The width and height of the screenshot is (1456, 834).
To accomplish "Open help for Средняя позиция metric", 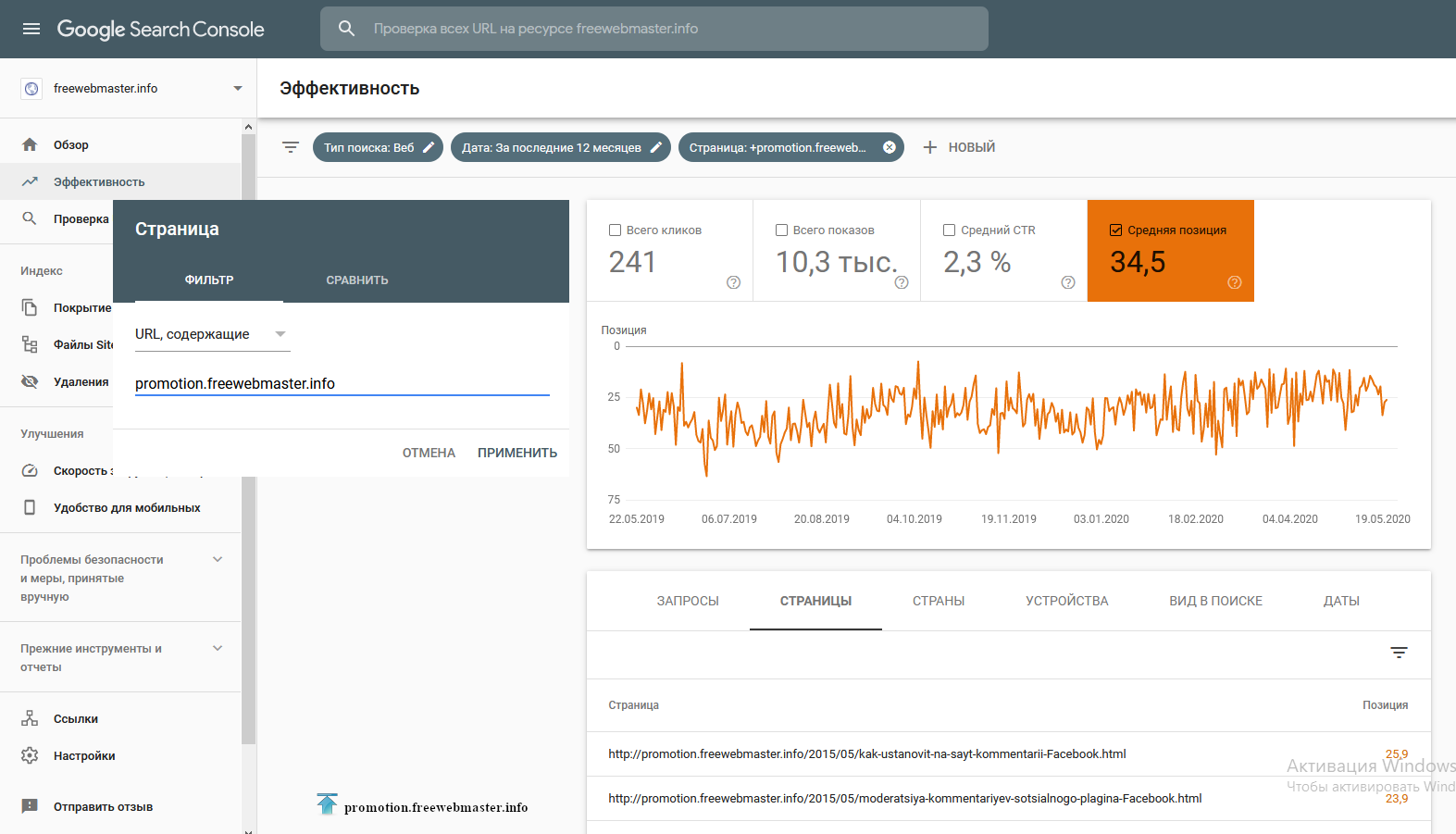I will coord(1235,282).
